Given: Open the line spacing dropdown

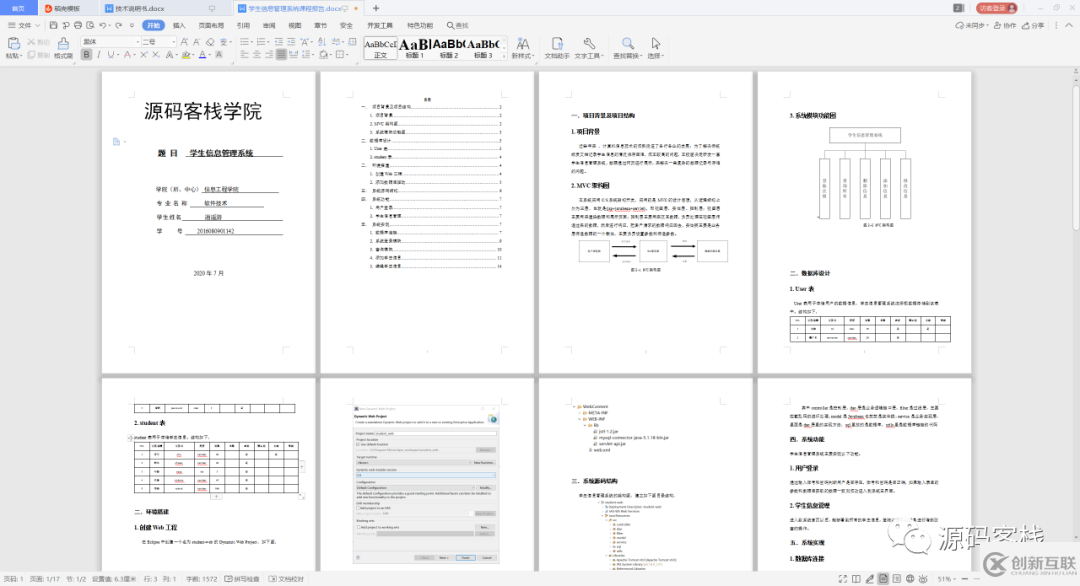Looking at the screenshot, I should 313,54.
